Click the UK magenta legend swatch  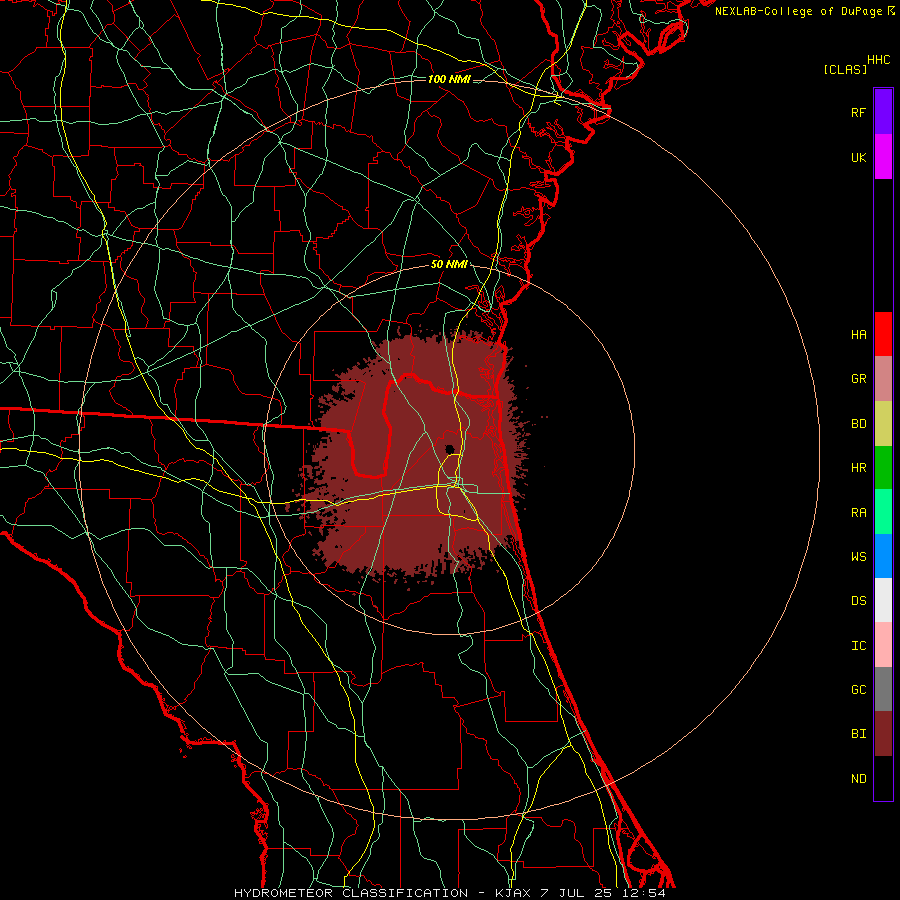[x=883, y=157]
